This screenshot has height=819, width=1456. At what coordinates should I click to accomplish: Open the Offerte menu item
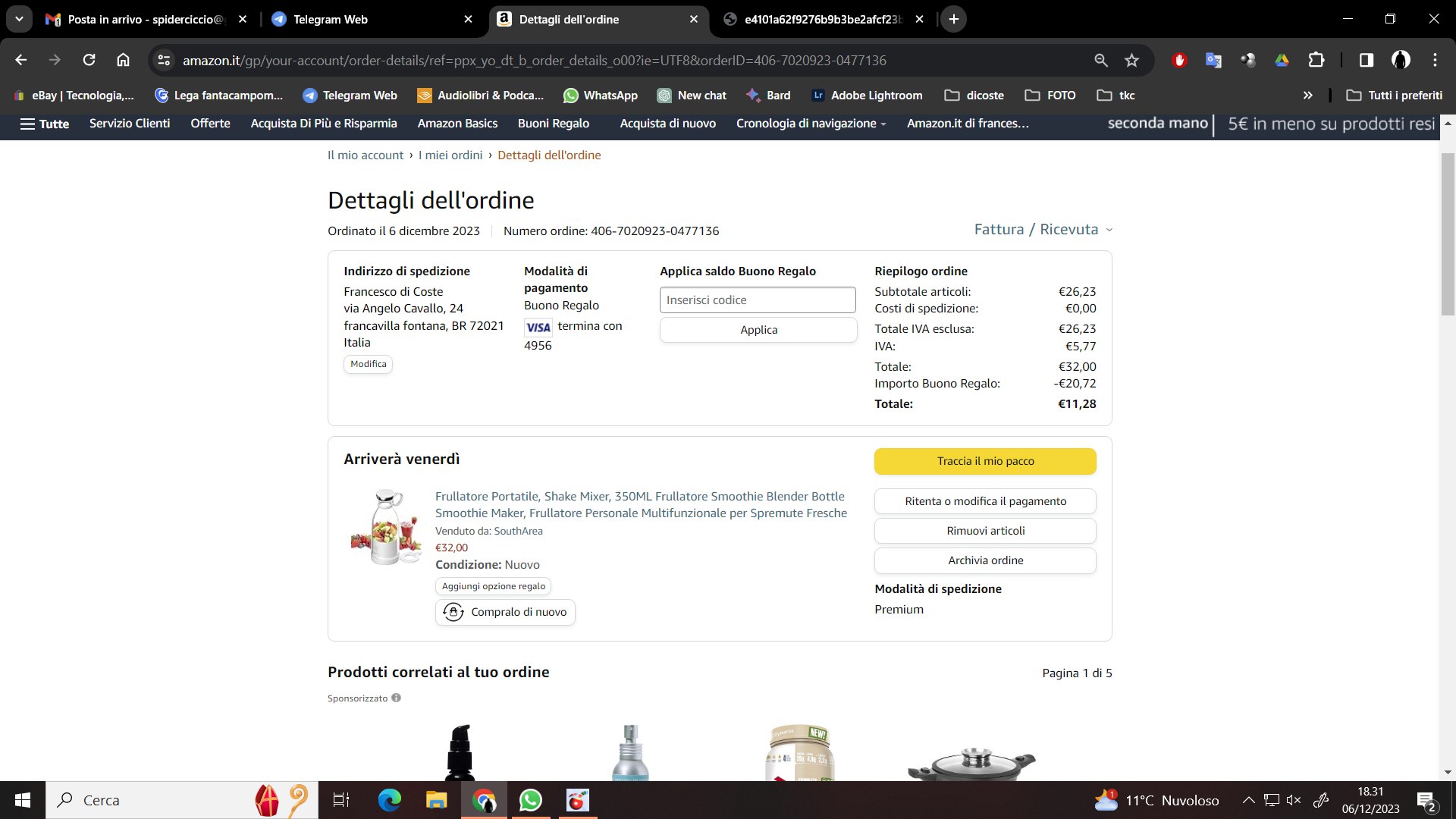coord(210,124)
